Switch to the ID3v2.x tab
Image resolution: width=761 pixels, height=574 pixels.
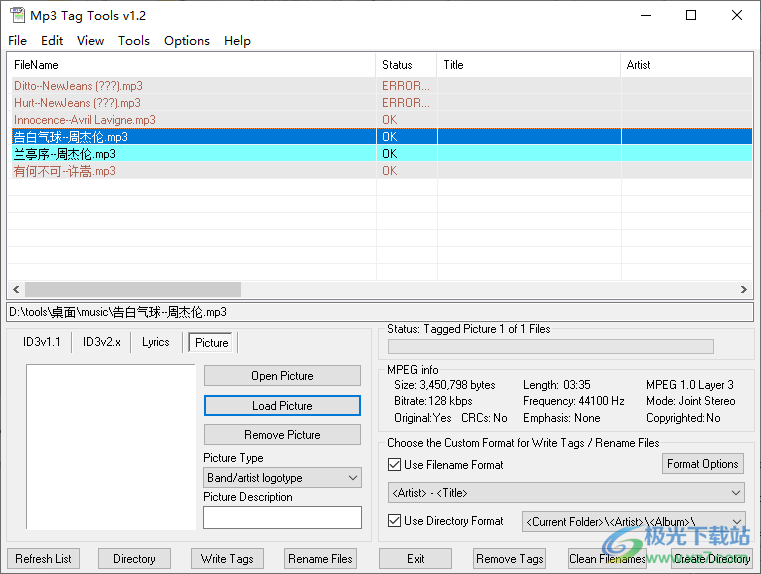click(x=101, y=342)
